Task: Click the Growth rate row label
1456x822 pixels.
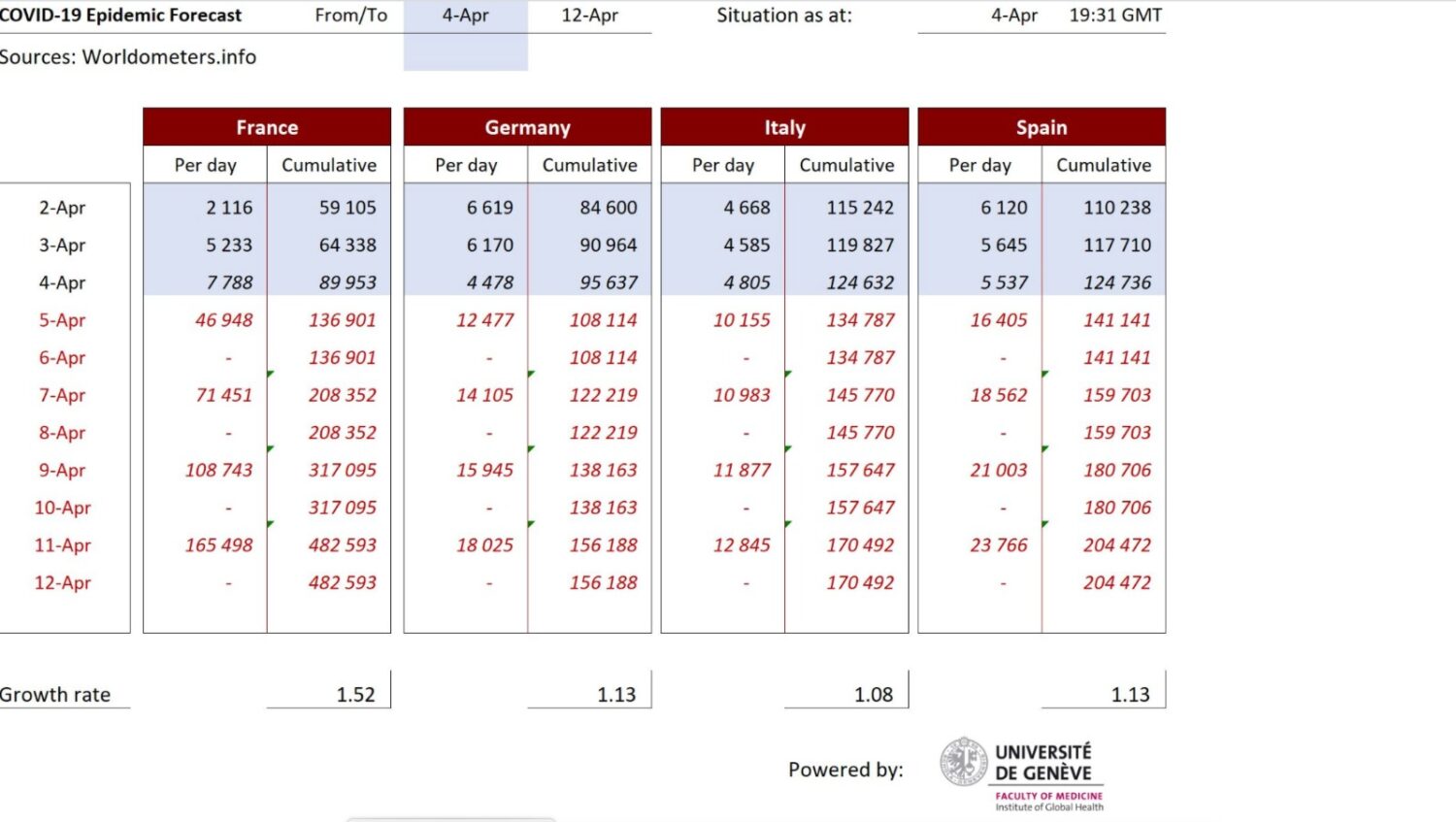Action: (x=55, y=695)
